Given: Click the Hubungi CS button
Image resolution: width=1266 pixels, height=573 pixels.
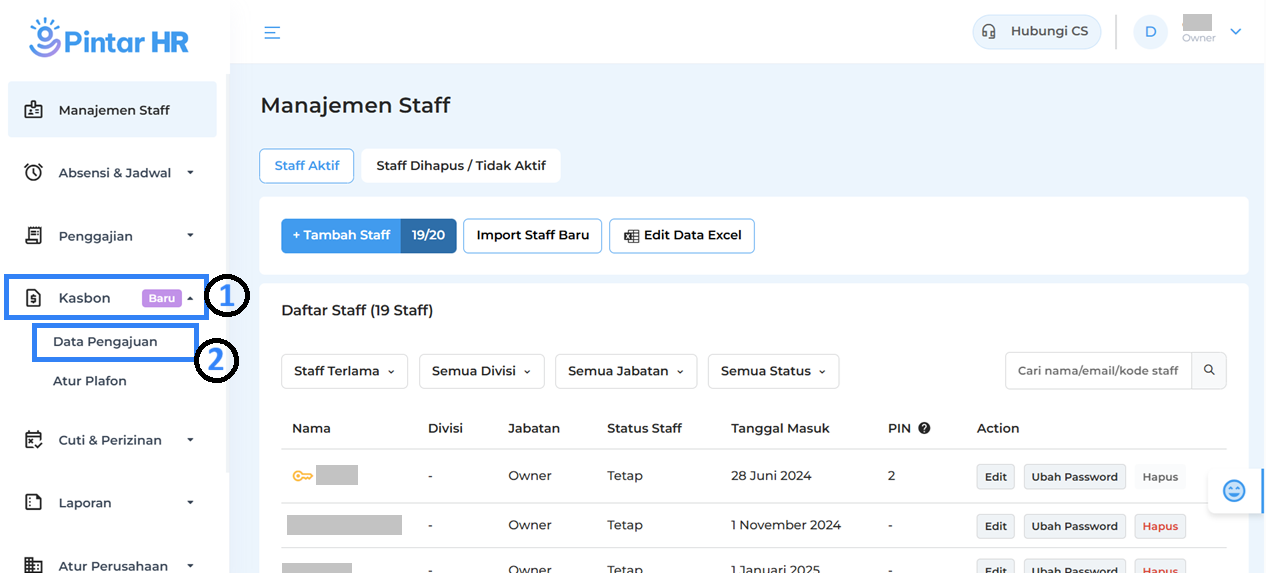Looking at the screenshot, I should [x=1036, y=32].
